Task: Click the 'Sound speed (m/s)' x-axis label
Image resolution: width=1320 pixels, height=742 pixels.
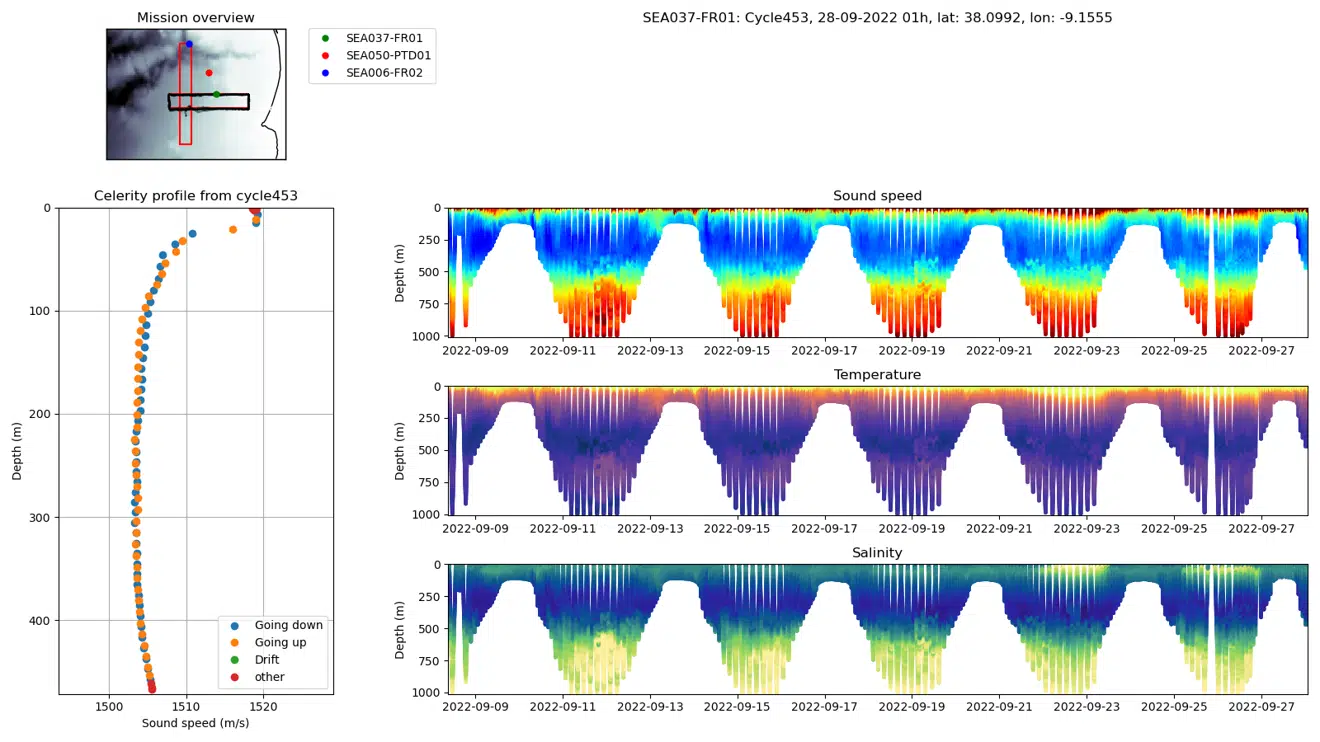Action: (196, 723)
